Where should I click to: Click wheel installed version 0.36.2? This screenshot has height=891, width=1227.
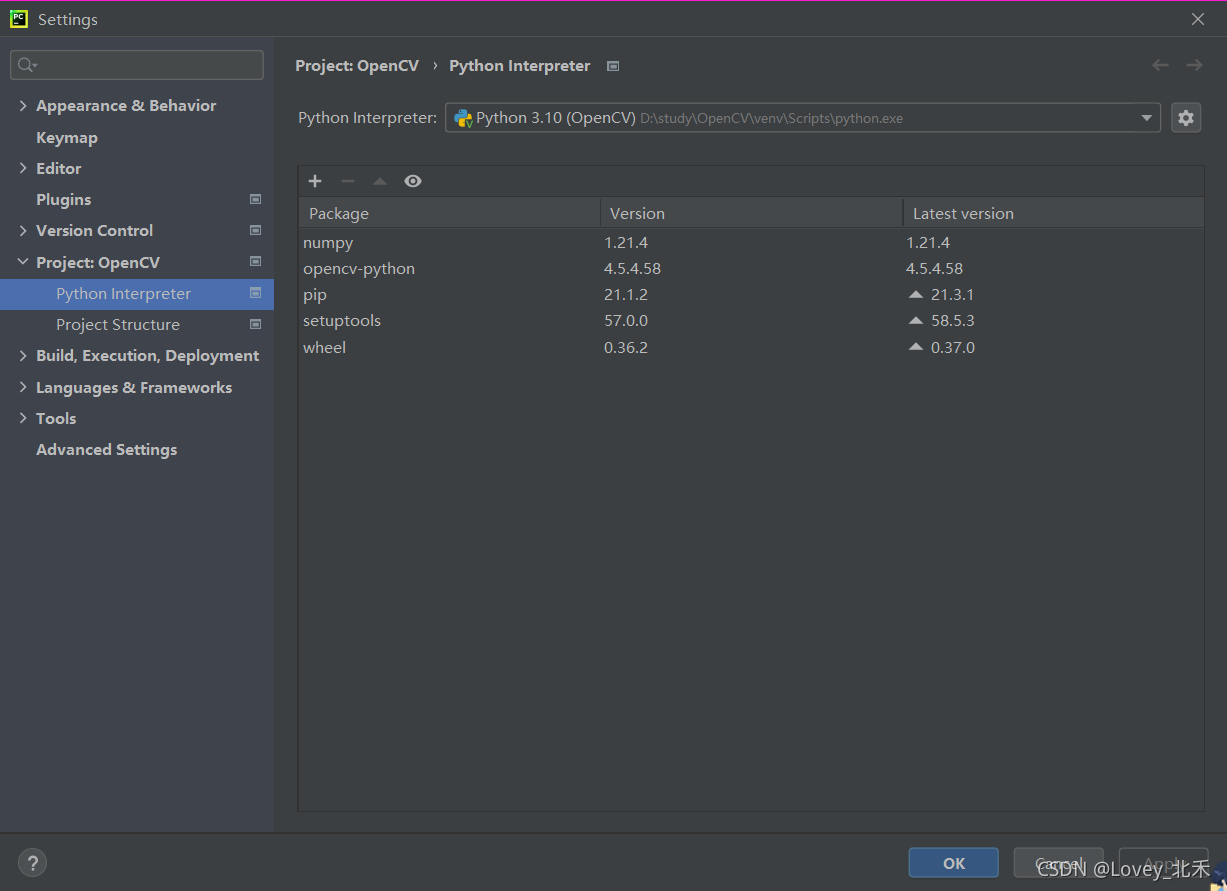tap(626, 347)
